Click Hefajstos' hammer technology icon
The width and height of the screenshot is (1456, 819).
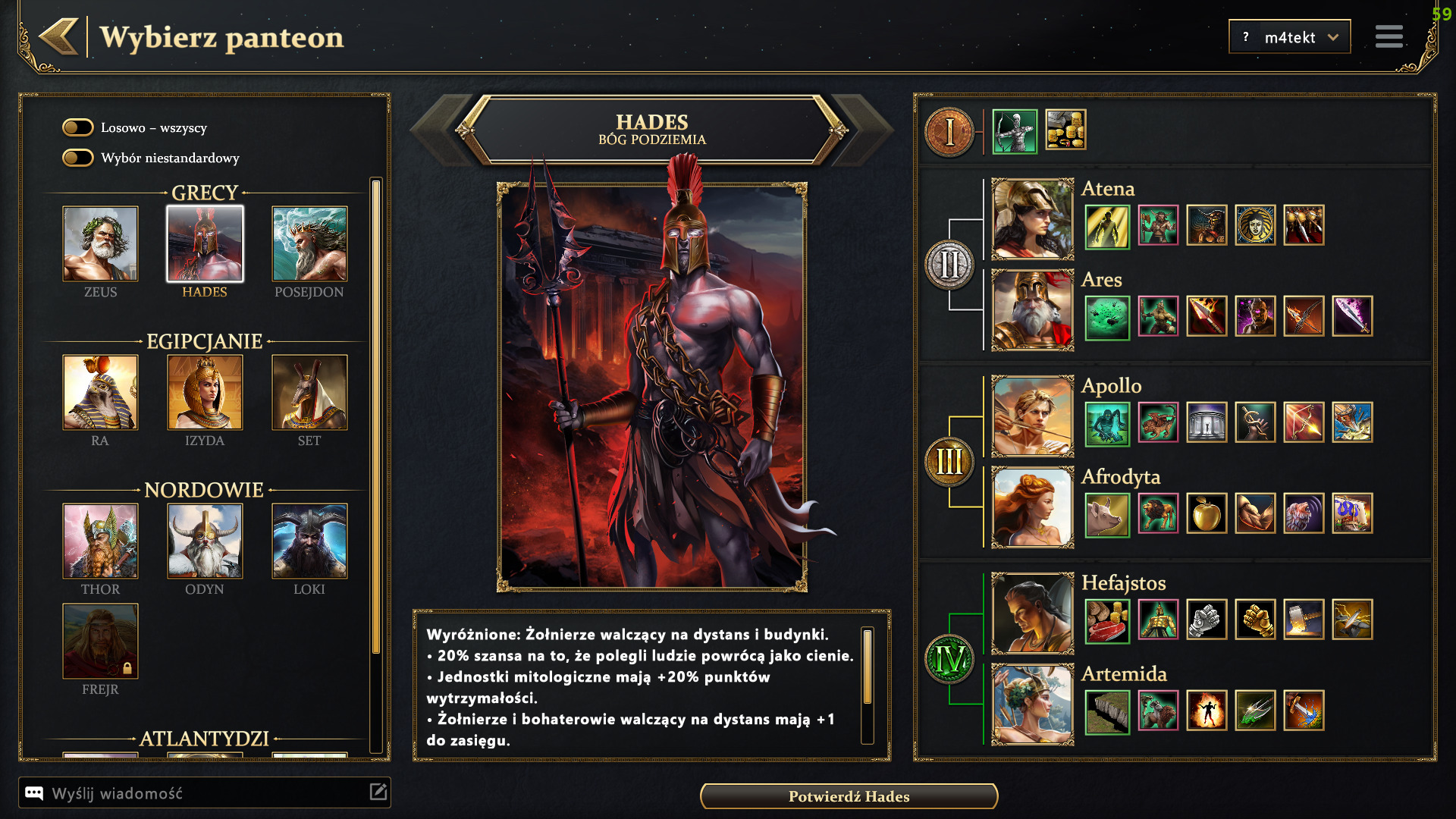(1304, 620)
